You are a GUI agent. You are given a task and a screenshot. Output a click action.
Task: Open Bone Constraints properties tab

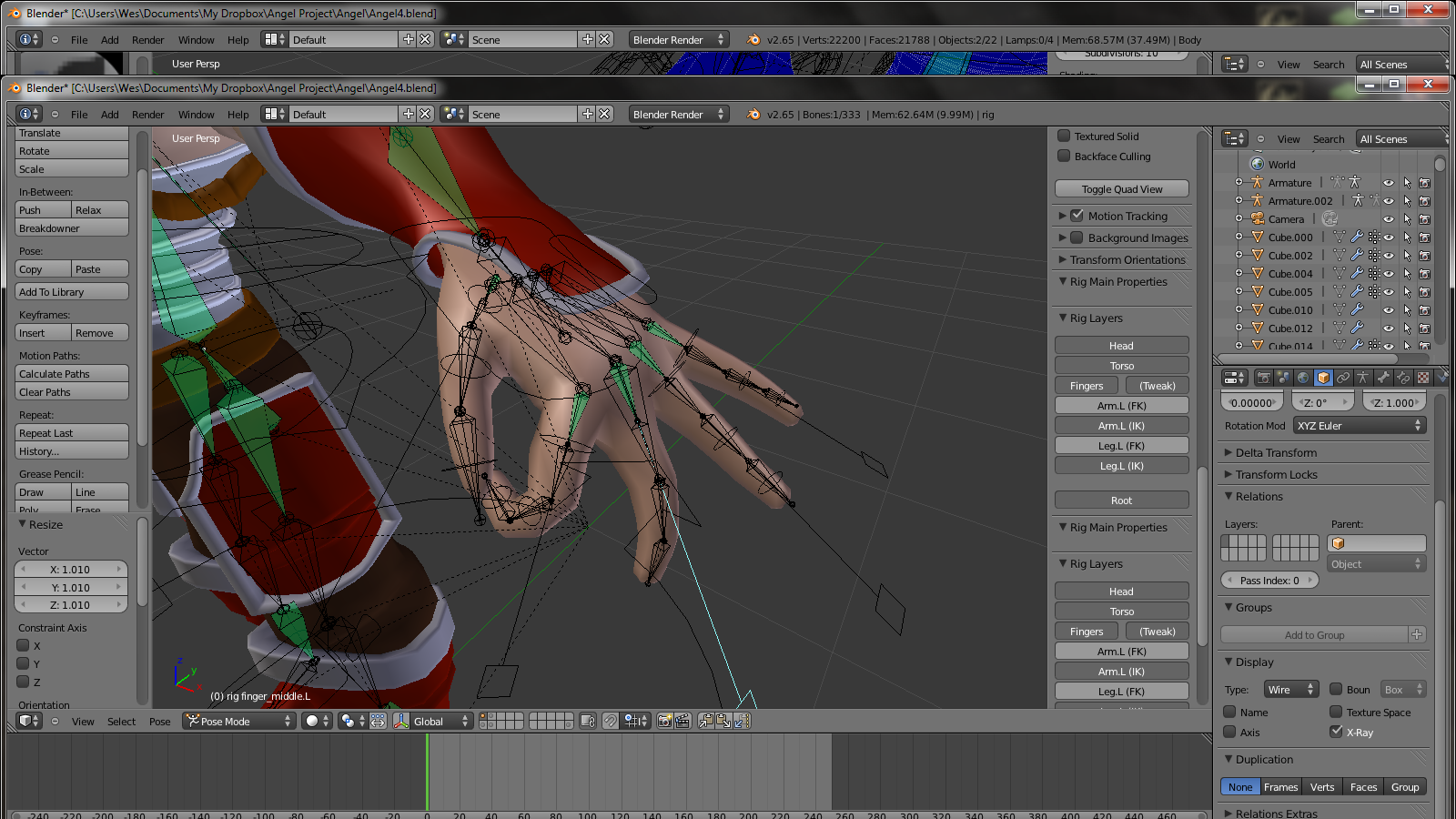1403,378
